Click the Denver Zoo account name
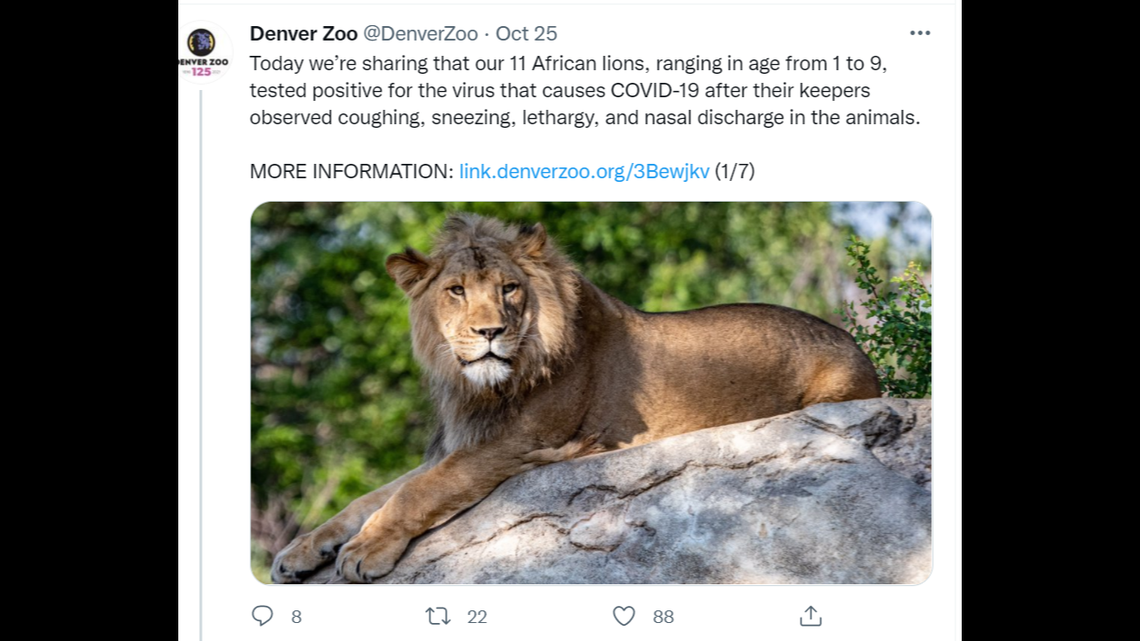This screenshot has height=641, width=1140. (303, 33)
